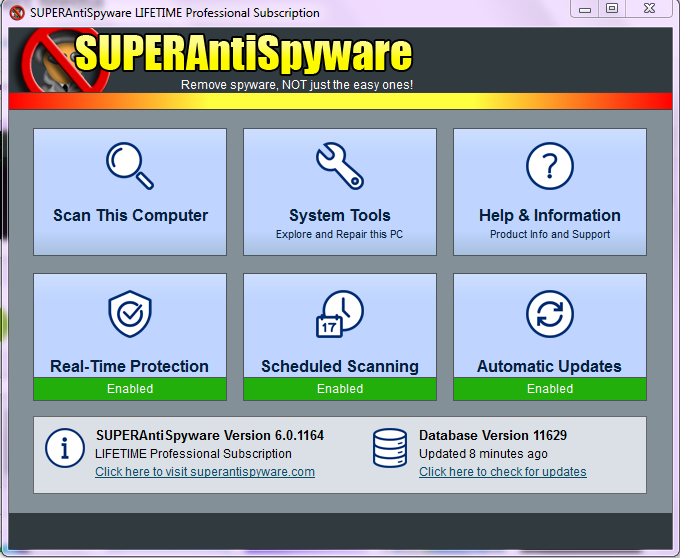Toggle the Automatic Updates Enabled status bar
680x558 pixels.
pyautogui.click(x=549, y=388)
